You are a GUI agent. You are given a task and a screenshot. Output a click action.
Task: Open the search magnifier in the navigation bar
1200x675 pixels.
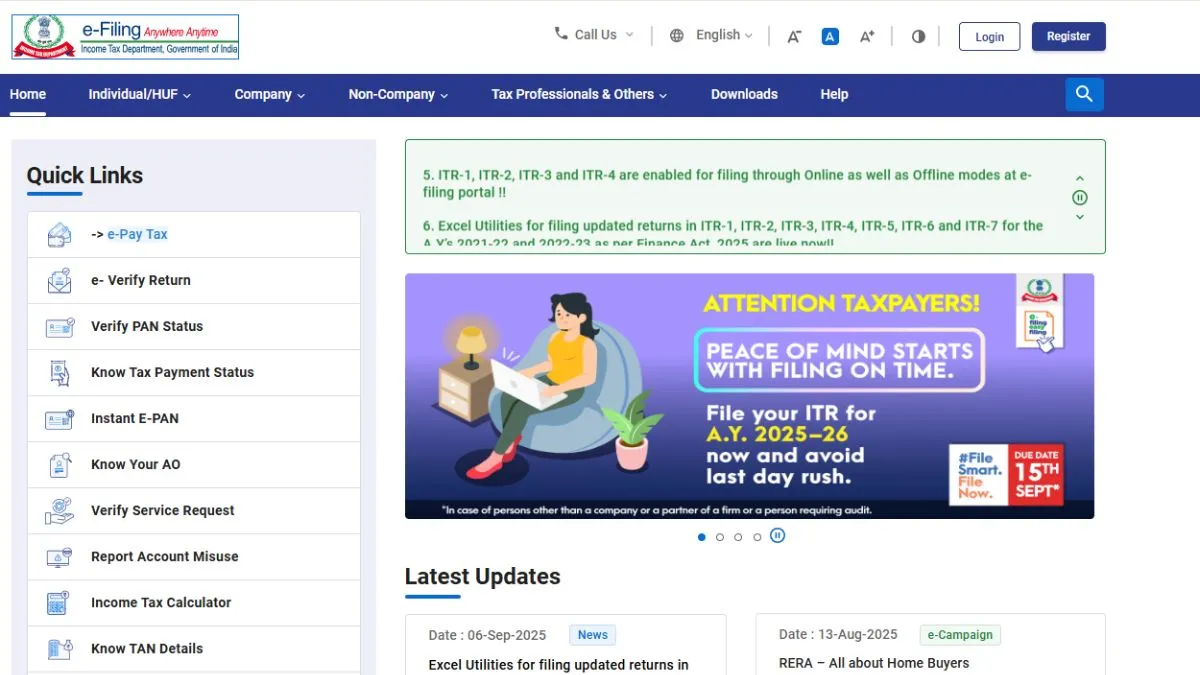click(1084, 93)
